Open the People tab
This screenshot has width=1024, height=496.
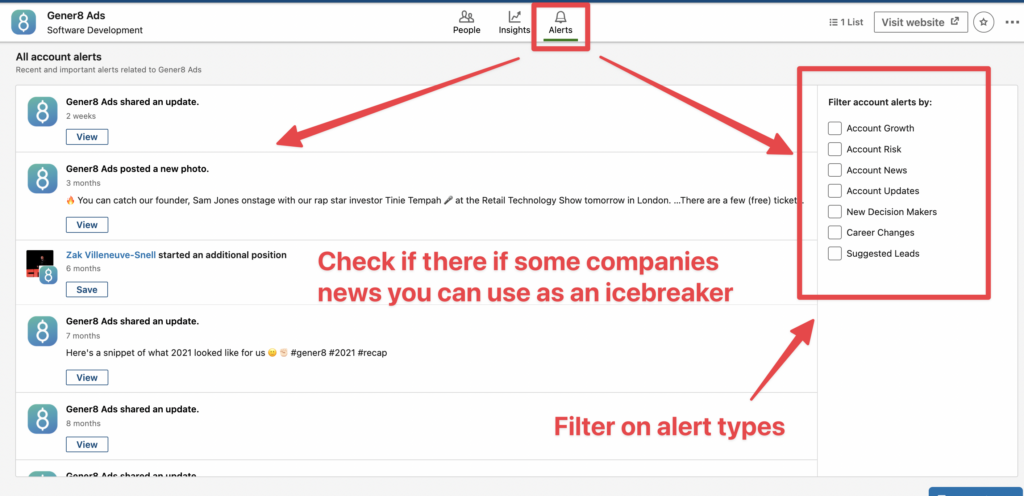466,22
